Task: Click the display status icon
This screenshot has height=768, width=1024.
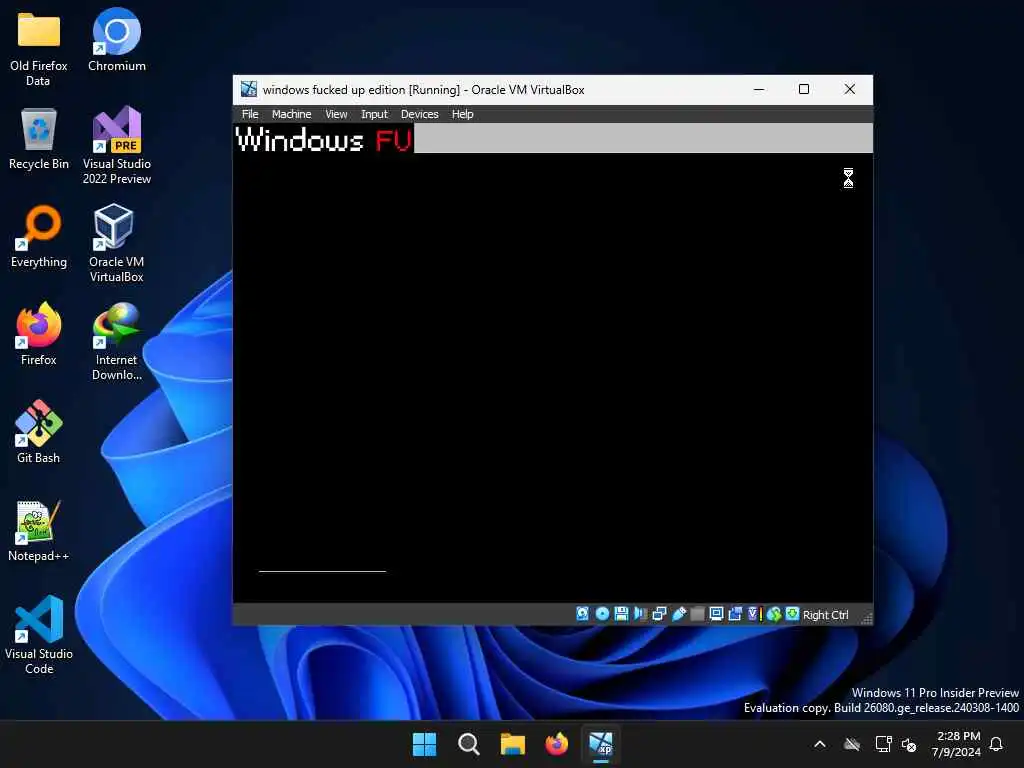Action: [x=716, y=614]
